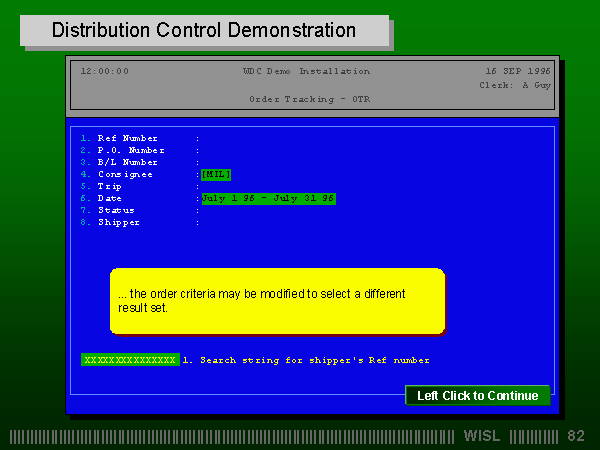Select the Trip option
The image size is (600, 450).
[109, 186]
